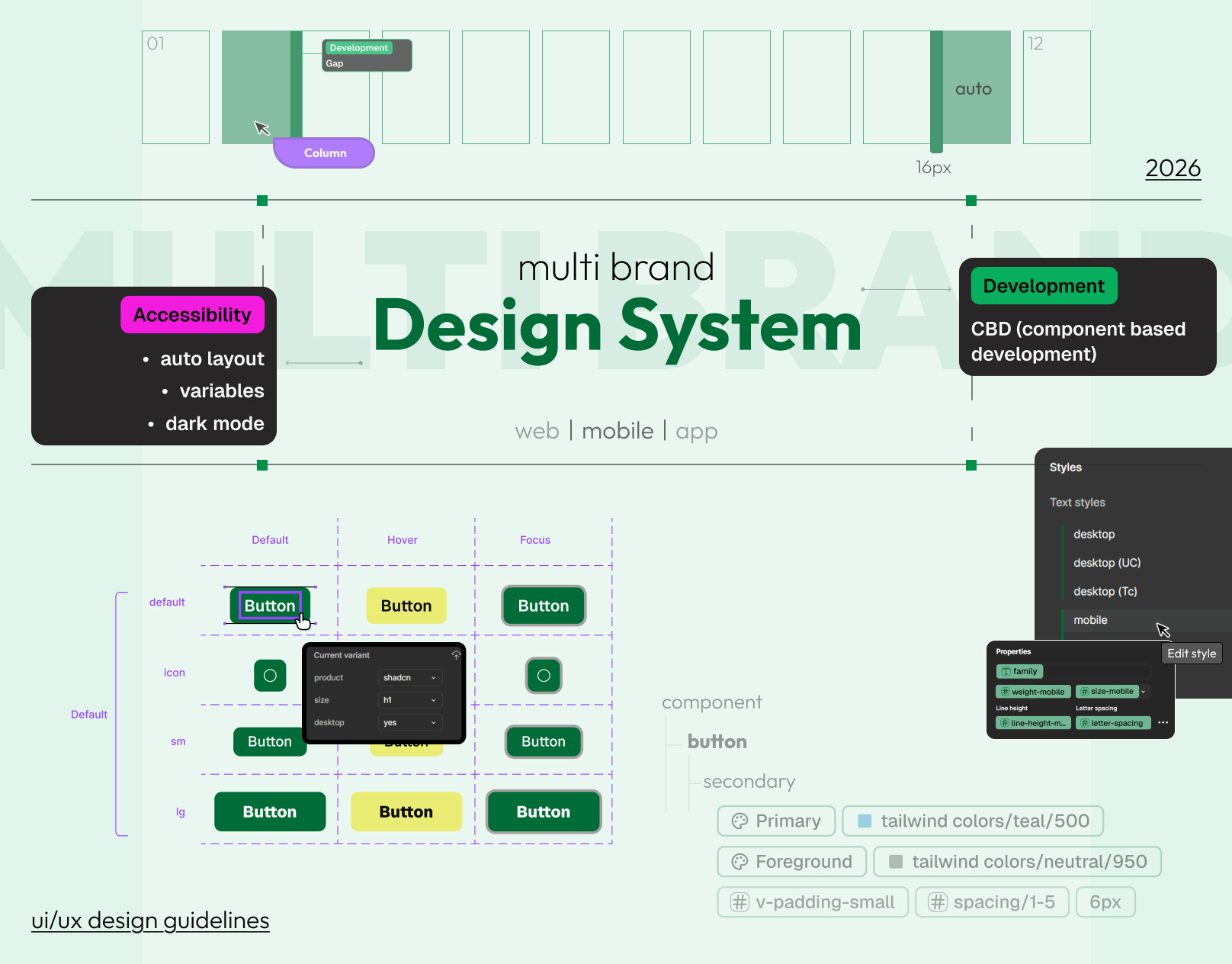Click the selected default-size Button with purple outline
Image resolution: width=1232 pixels, height=964 pixels.
270,606
